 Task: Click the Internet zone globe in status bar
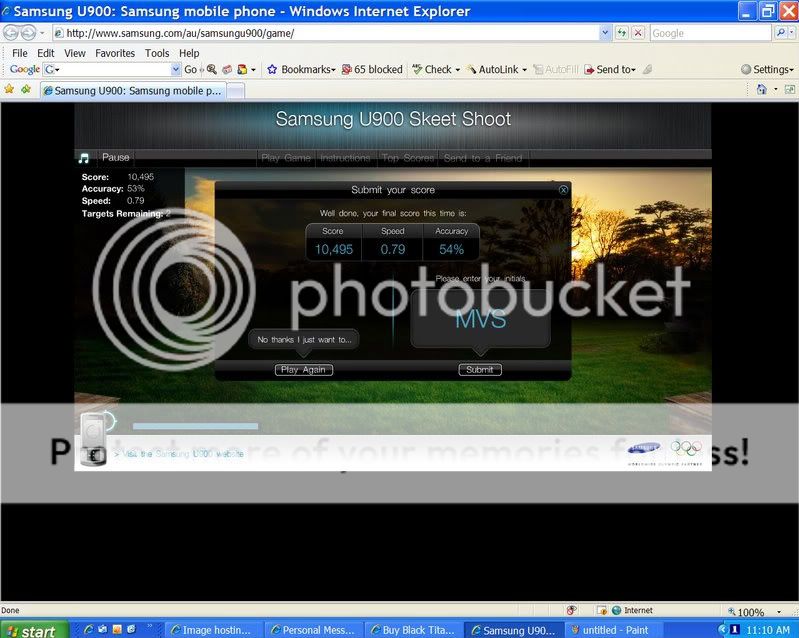[617, 610]
